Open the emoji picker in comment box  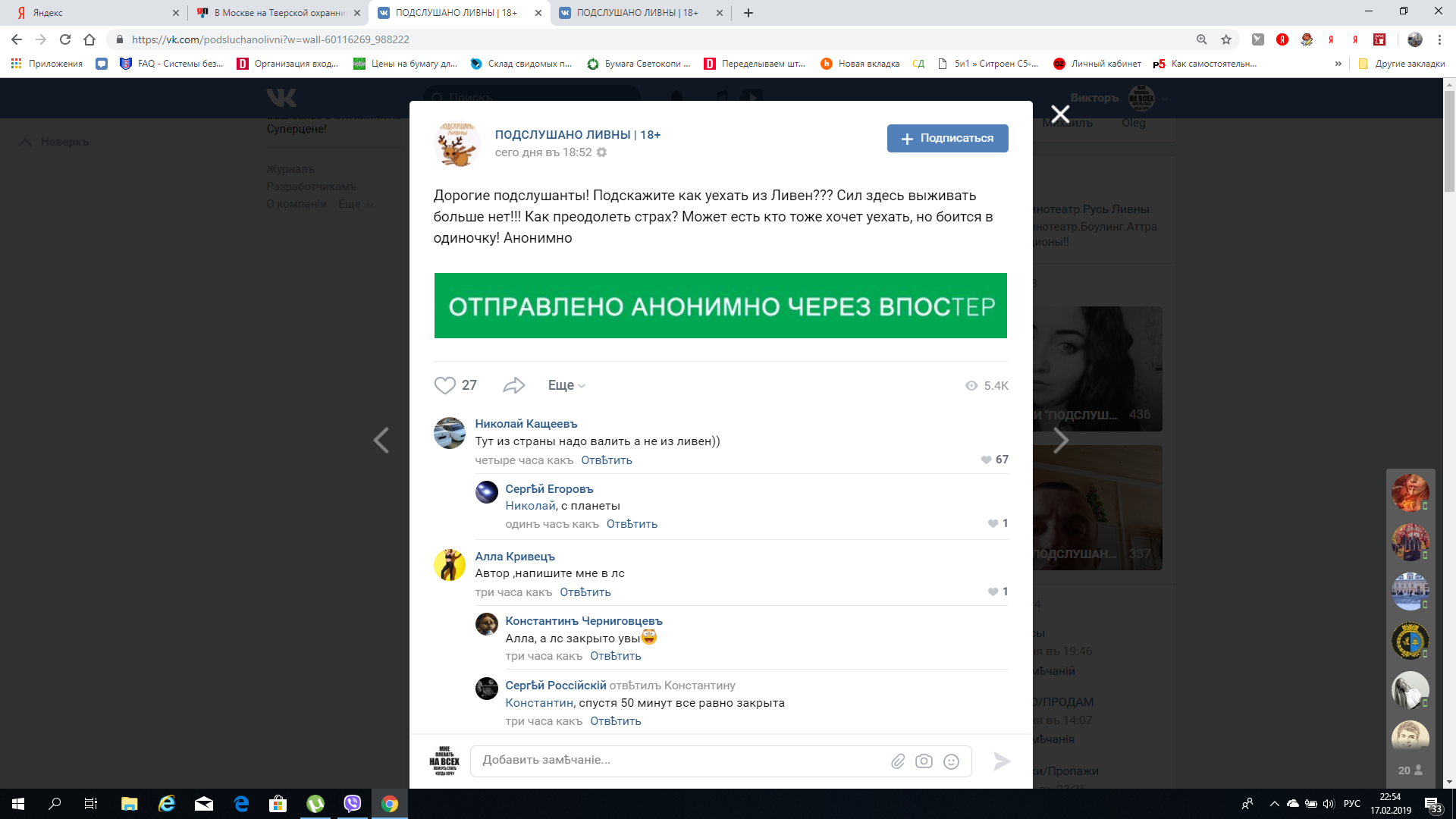tap(951, 761)
